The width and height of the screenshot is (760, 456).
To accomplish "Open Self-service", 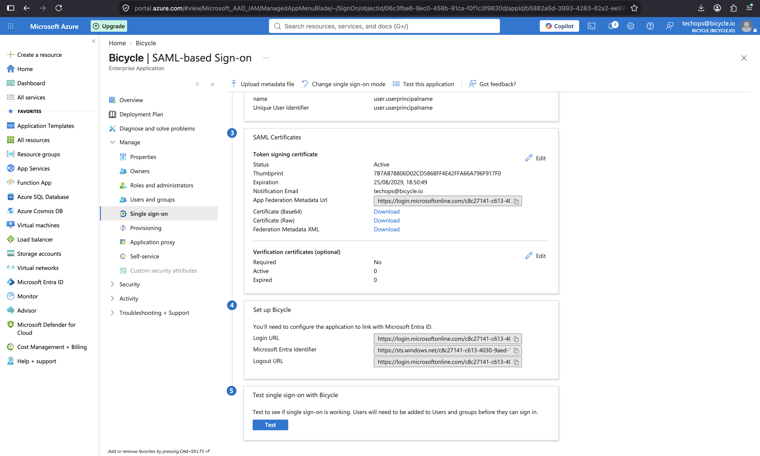I will (x=144, y=256).
